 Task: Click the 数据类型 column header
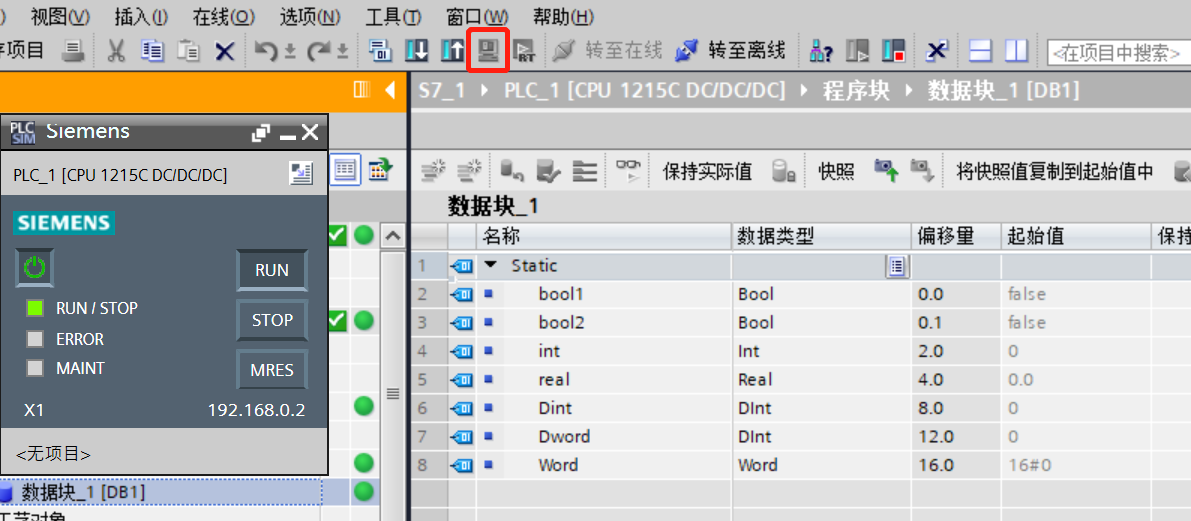821,237
